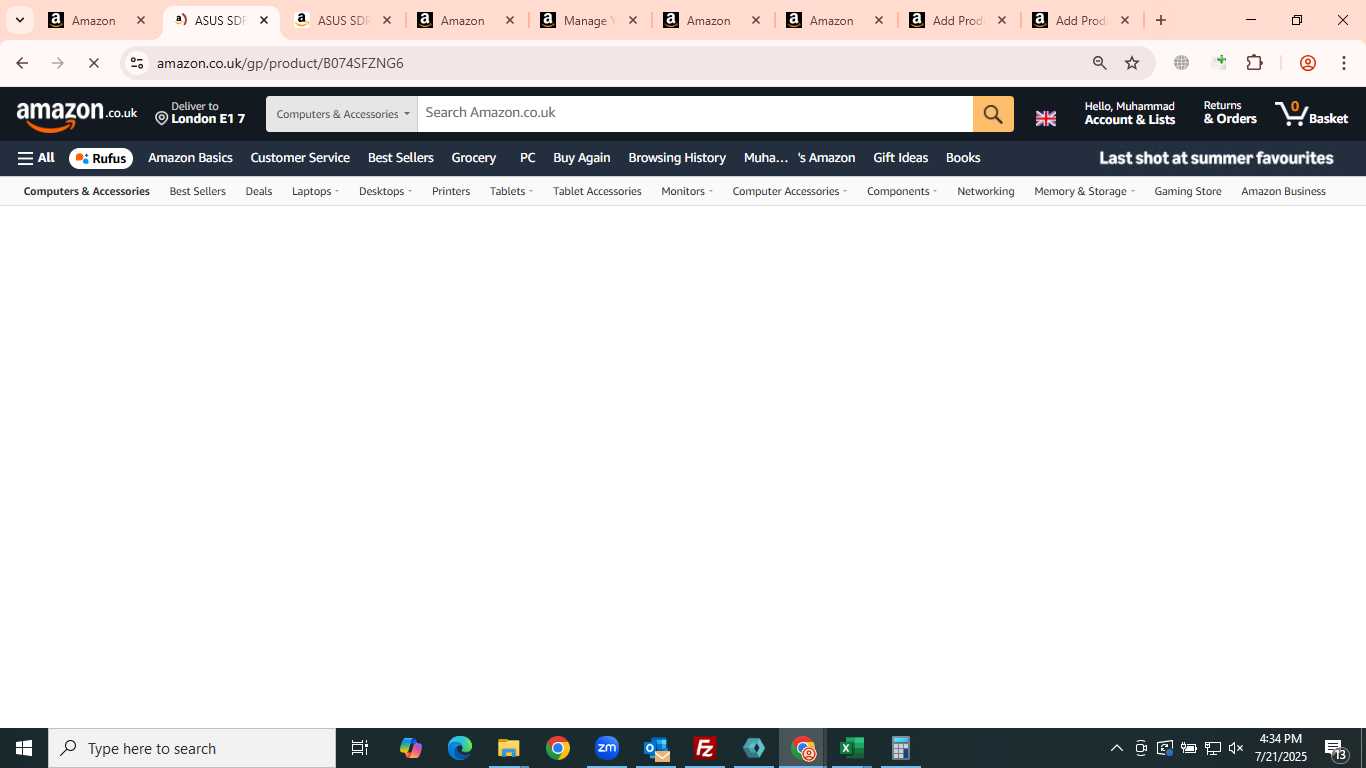Click the browser address bar URL

click(x=280, y=63)
